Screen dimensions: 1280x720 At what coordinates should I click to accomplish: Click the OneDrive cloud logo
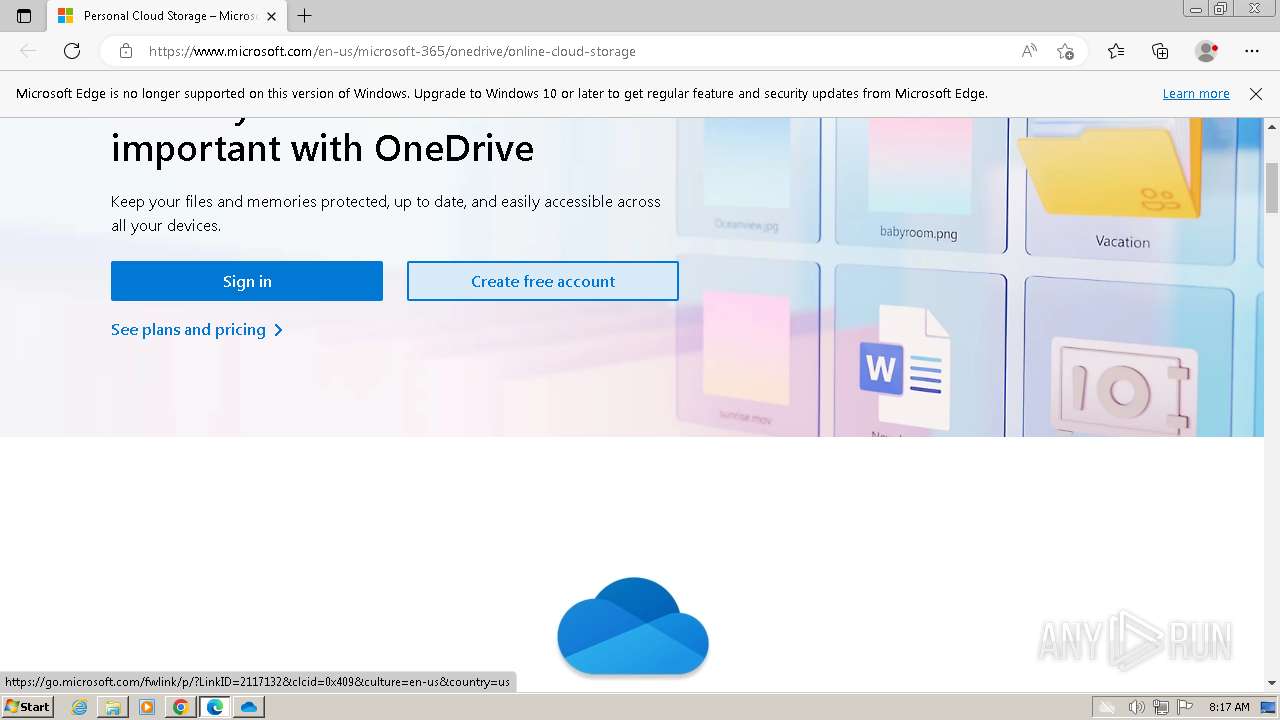pos(633,626)
